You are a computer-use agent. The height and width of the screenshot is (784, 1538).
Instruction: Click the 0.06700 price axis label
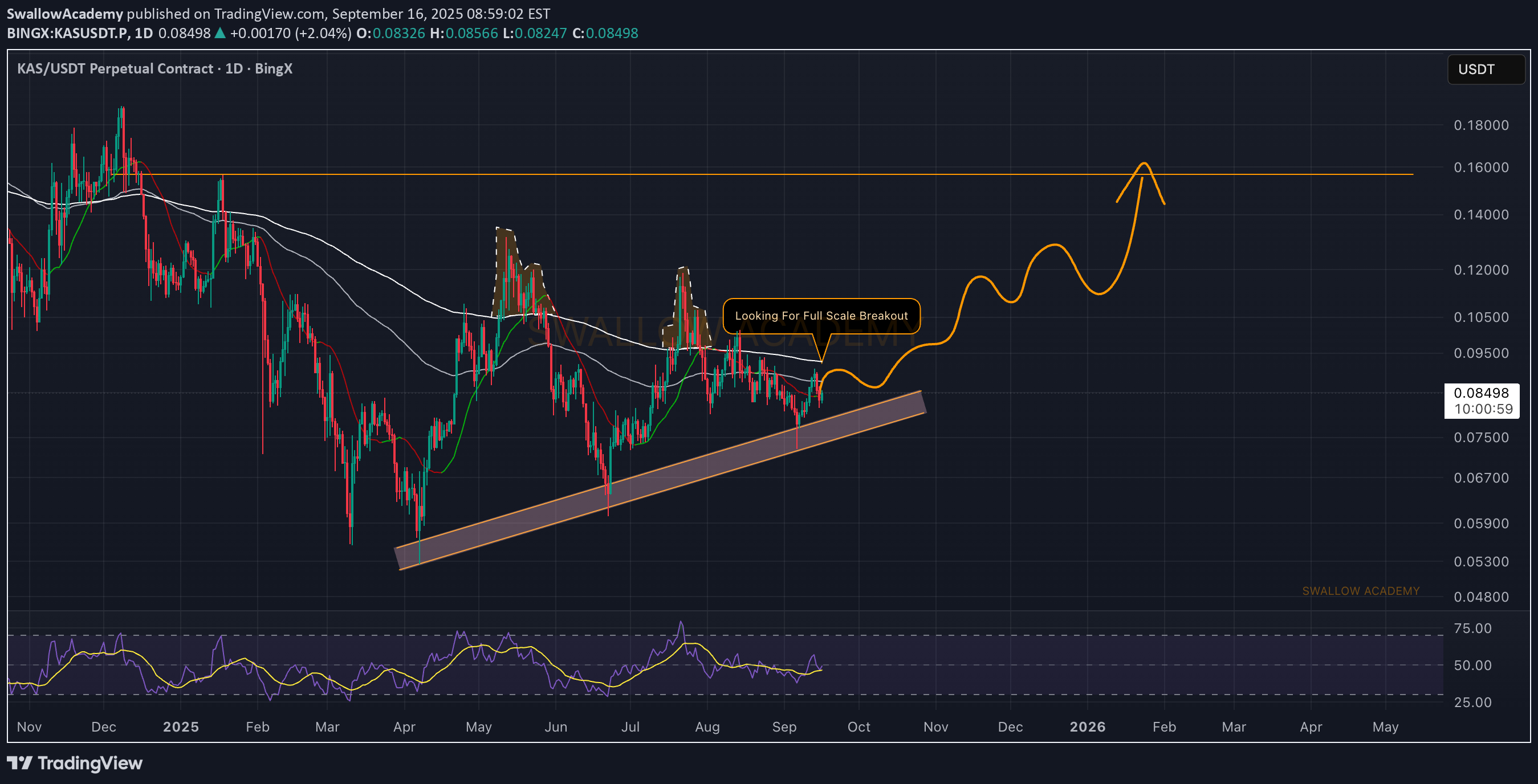[x=1482, y=477]
